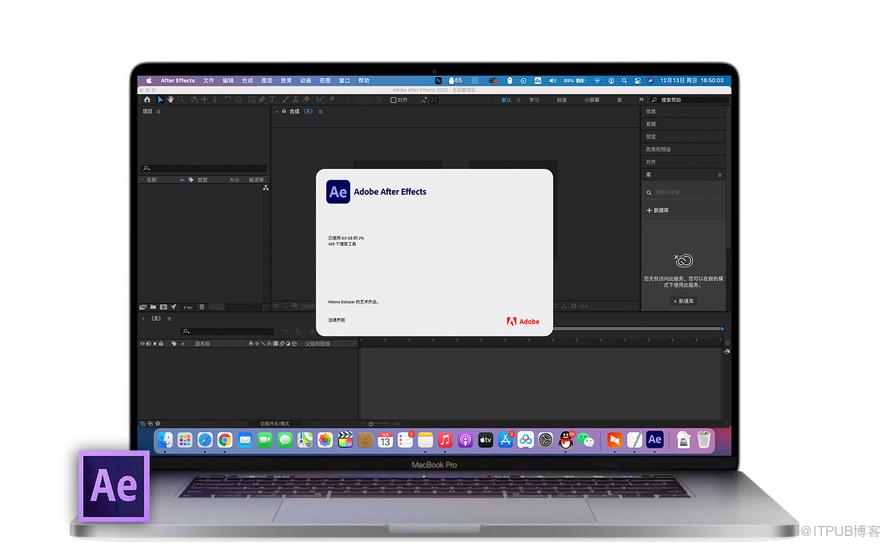Open the 音频 panel
Screen dimensions: 890x546
click(x=651, y=124)
